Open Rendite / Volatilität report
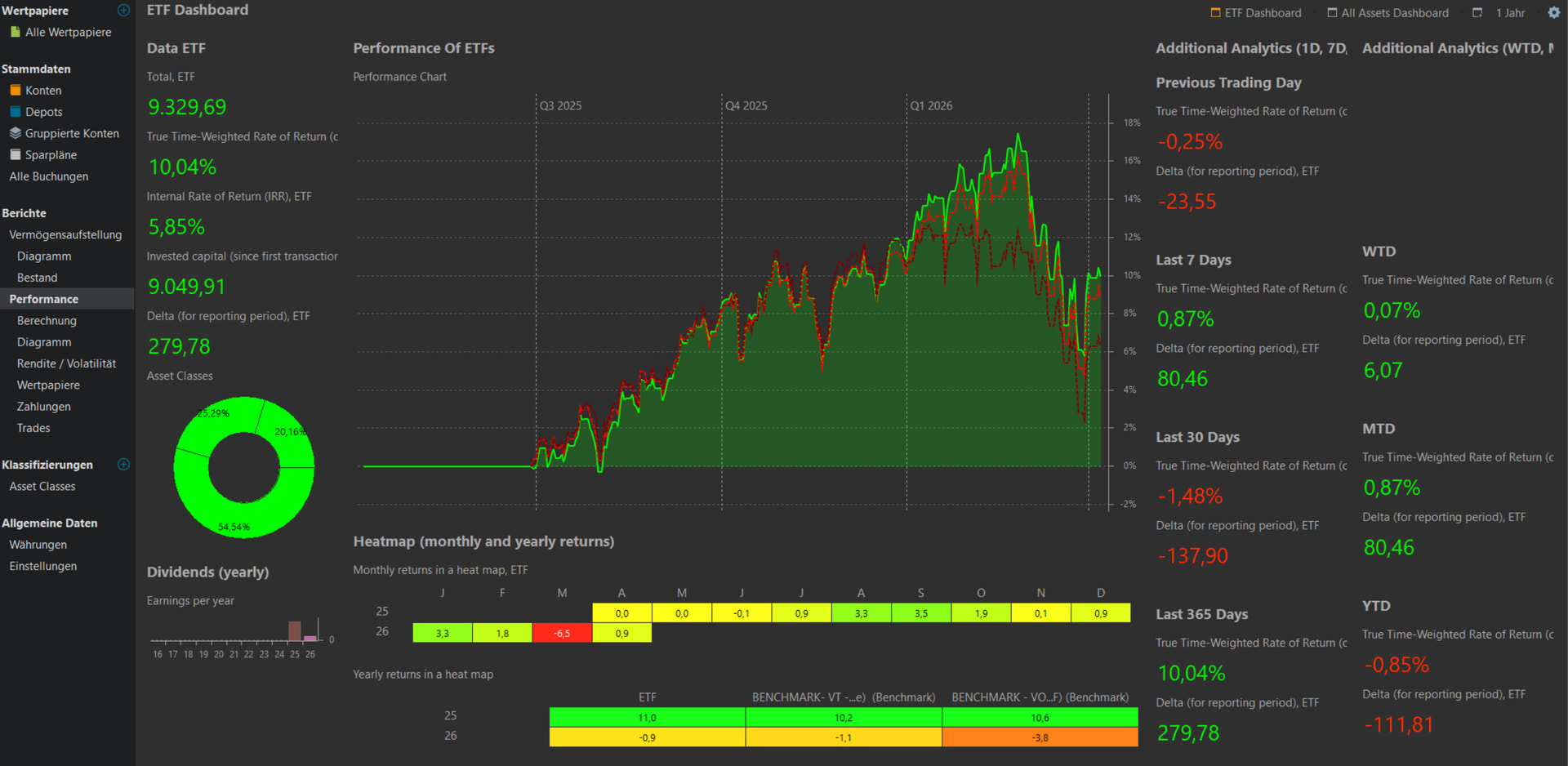 [66, 364]
